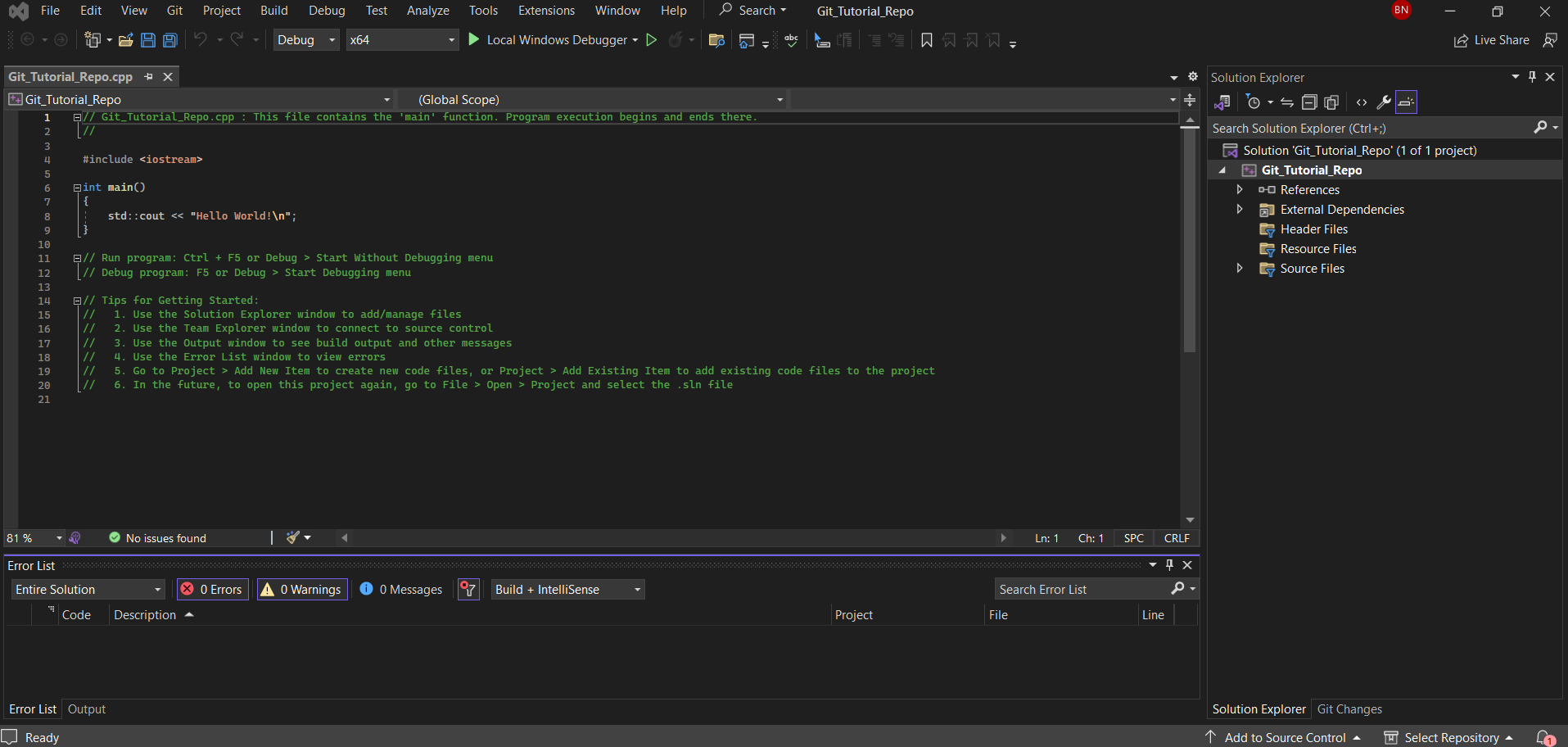Open the Git menu
The height and width of the screenshot is (747, 1568).
pyautogui.click(x=174, y=11)
